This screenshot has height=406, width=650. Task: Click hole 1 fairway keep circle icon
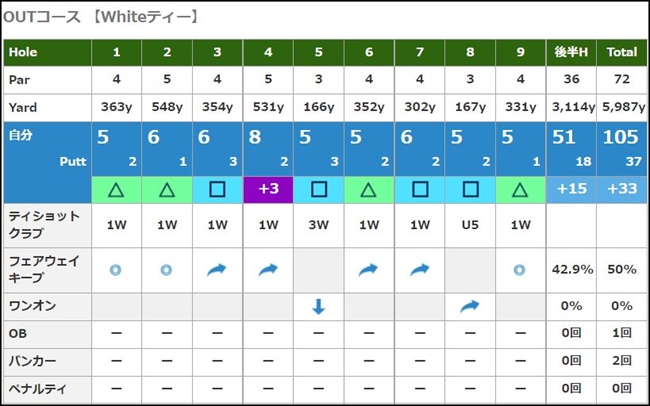(x=116, y=270)
